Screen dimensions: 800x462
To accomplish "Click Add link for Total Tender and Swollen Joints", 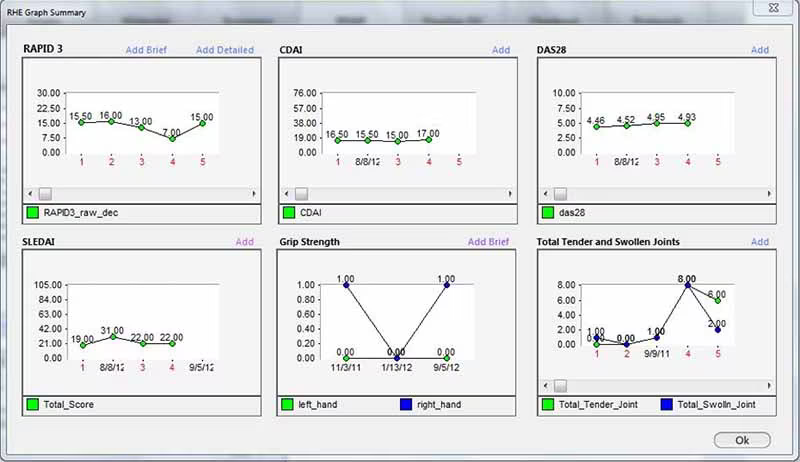I will coord(760,242).
